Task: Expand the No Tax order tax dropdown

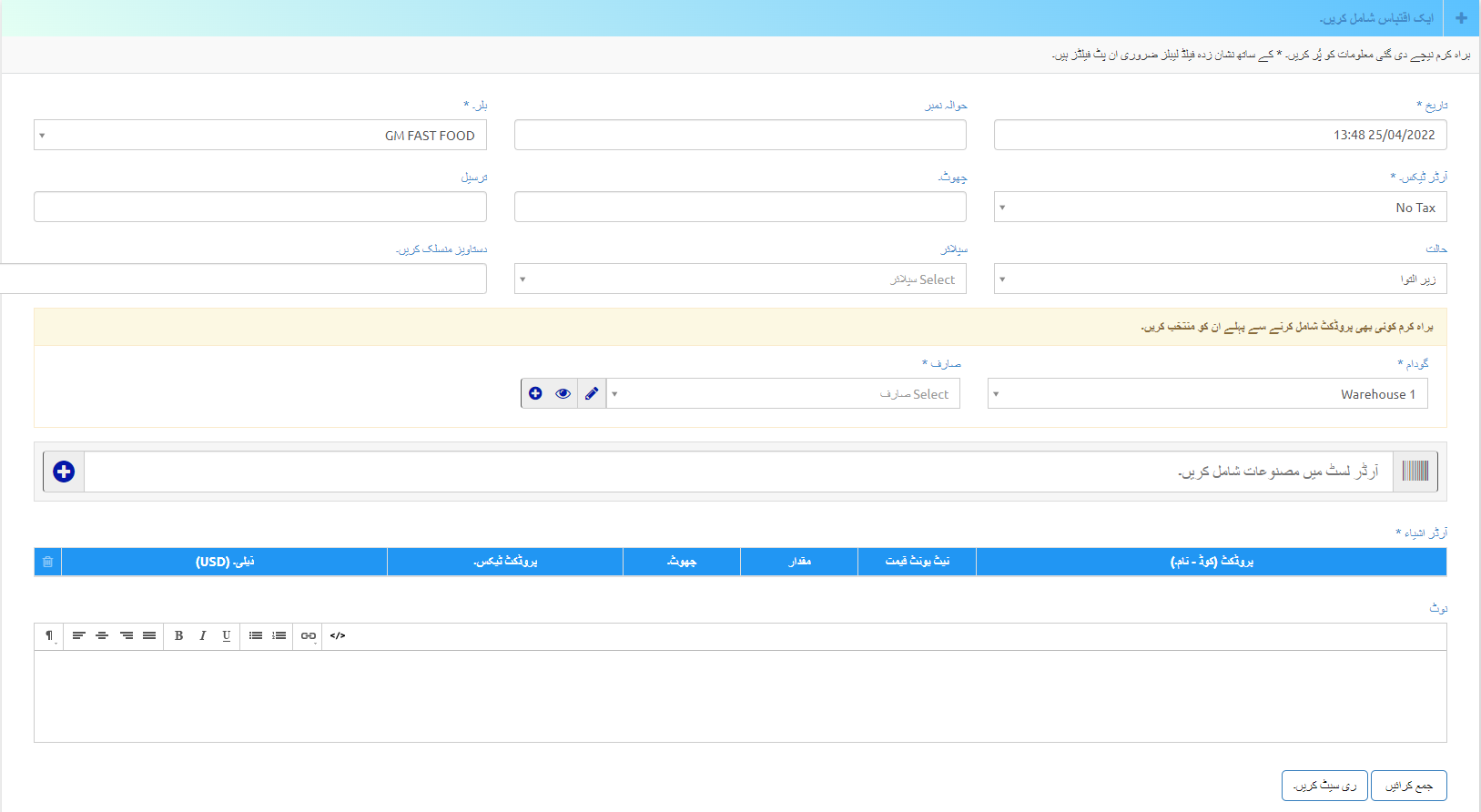Action: (x=1220, y=208)
